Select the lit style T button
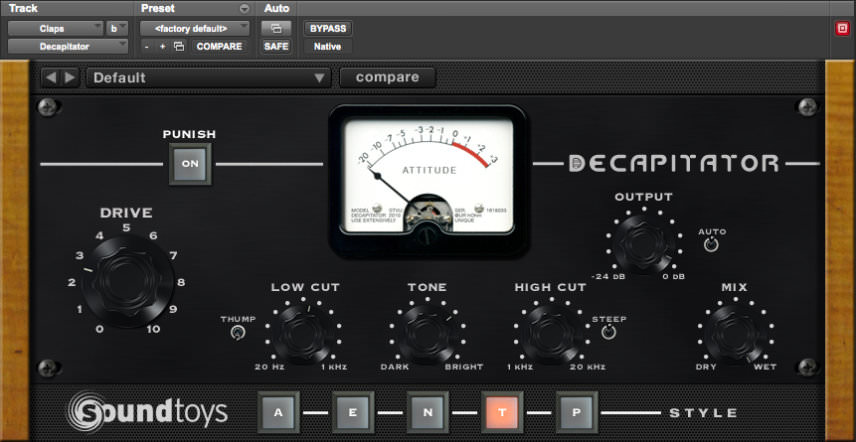 [502, 412]
